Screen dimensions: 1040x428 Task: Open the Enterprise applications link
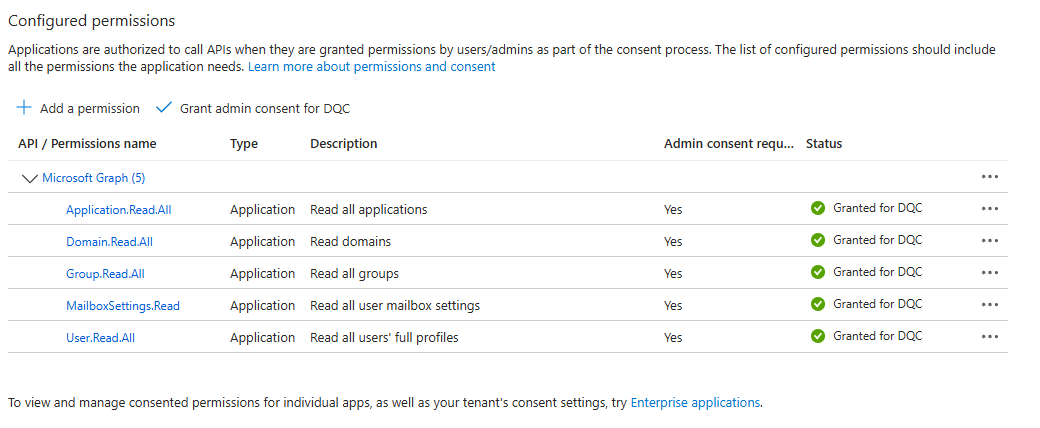click(x=694, y=402)
